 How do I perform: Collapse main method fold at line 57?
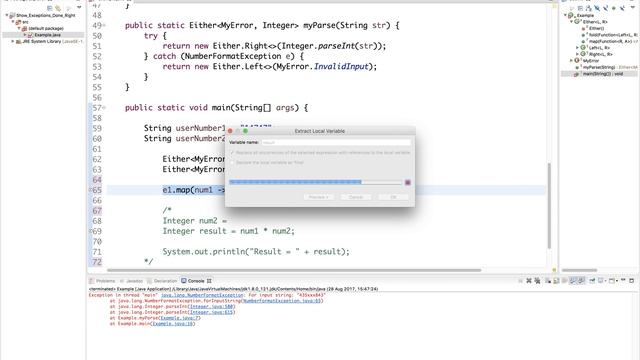tap(104, 108)
